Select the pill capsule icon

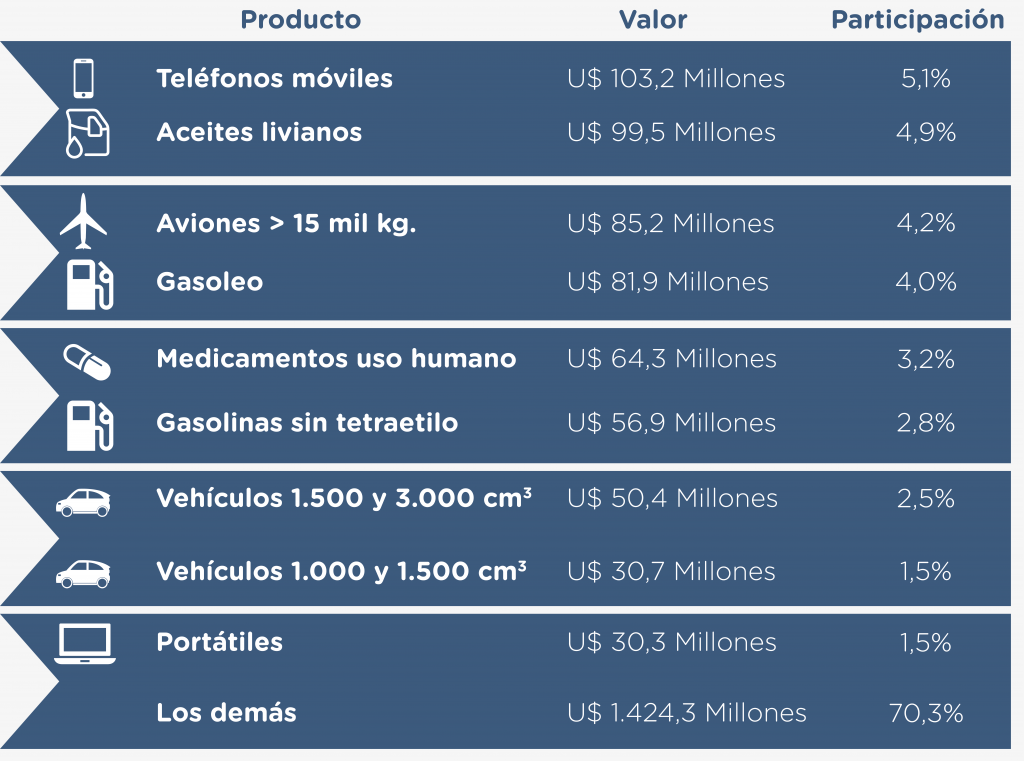[86, 360]
